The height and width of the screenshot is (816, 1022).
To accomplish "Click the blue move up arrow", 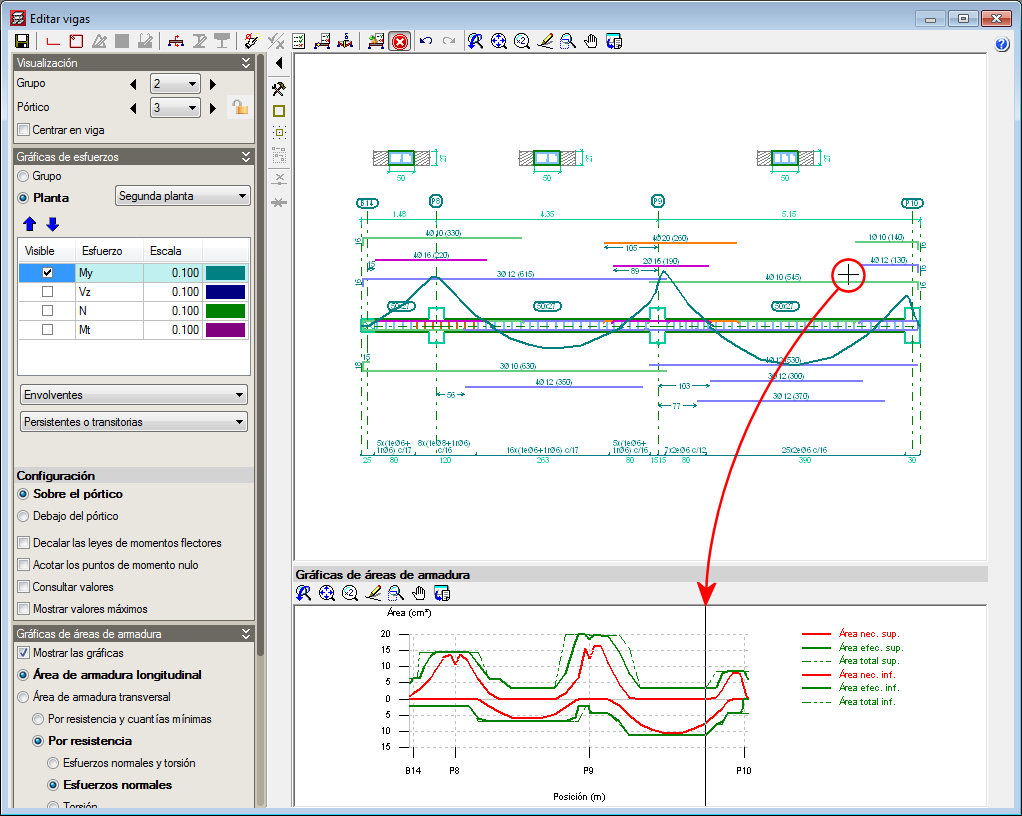I will 29,223.
